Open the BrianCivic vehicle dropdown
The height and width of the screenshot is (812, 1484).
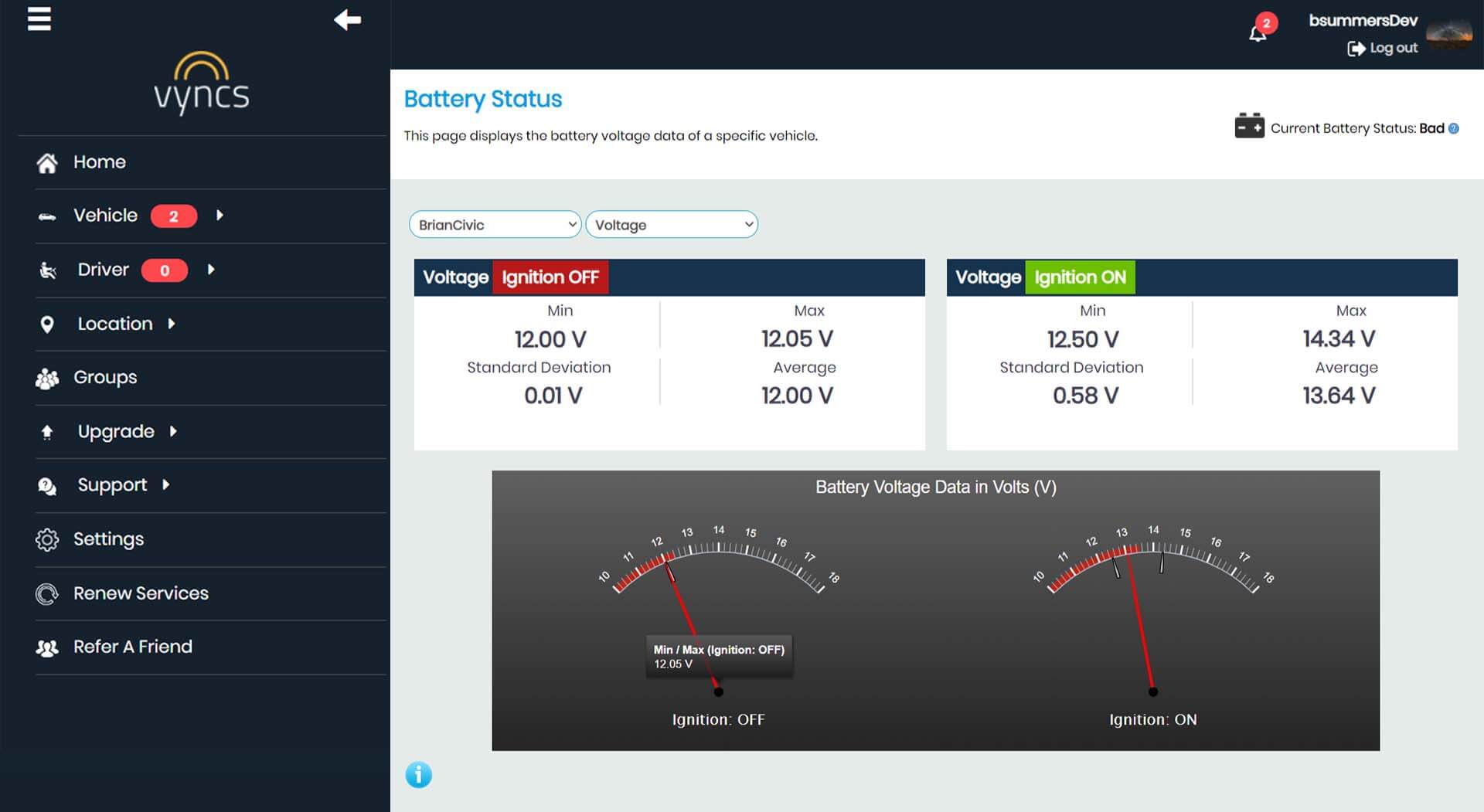[495, 225]
